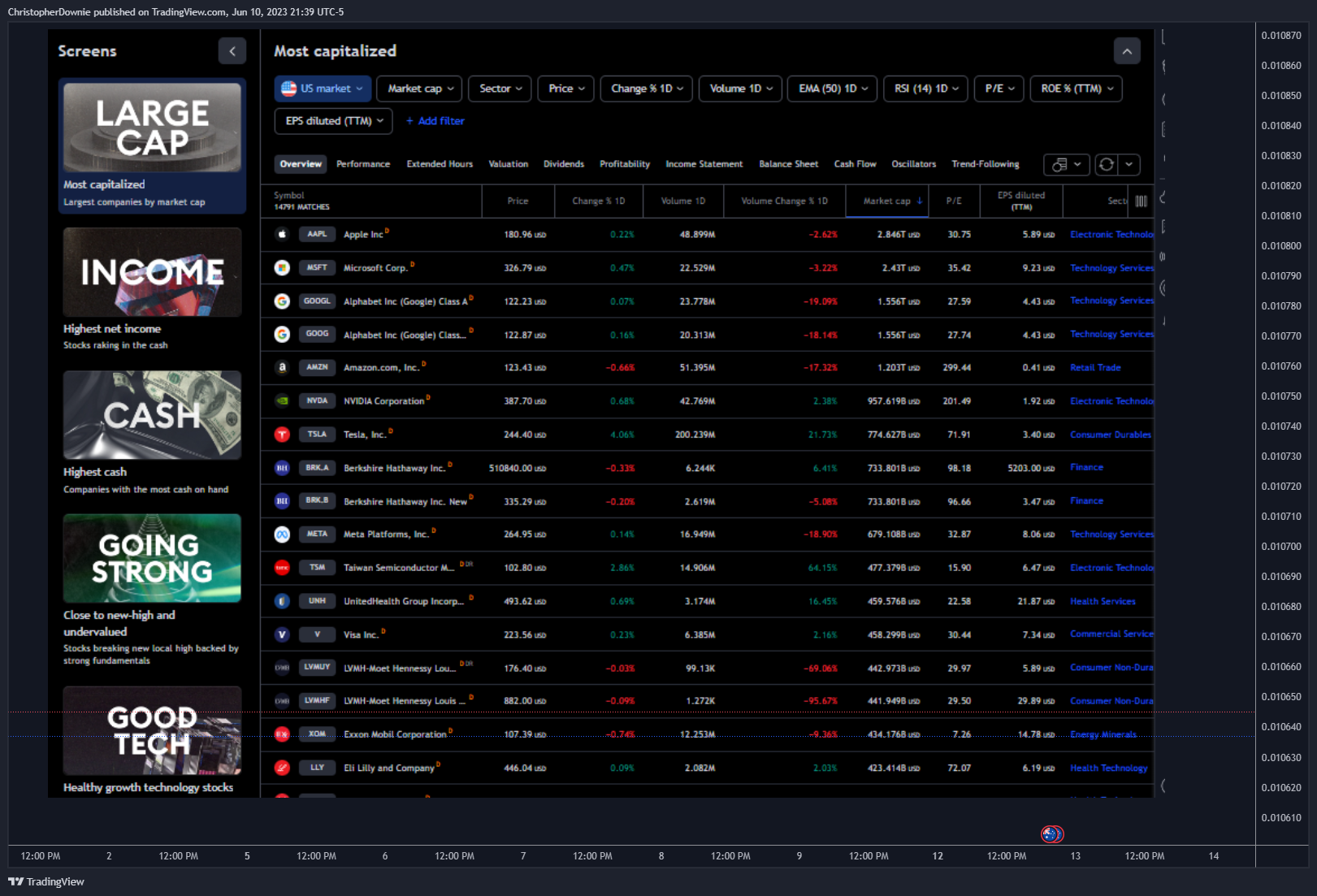
Task: Select the Overview tab
Action: [x=301, y=164]
